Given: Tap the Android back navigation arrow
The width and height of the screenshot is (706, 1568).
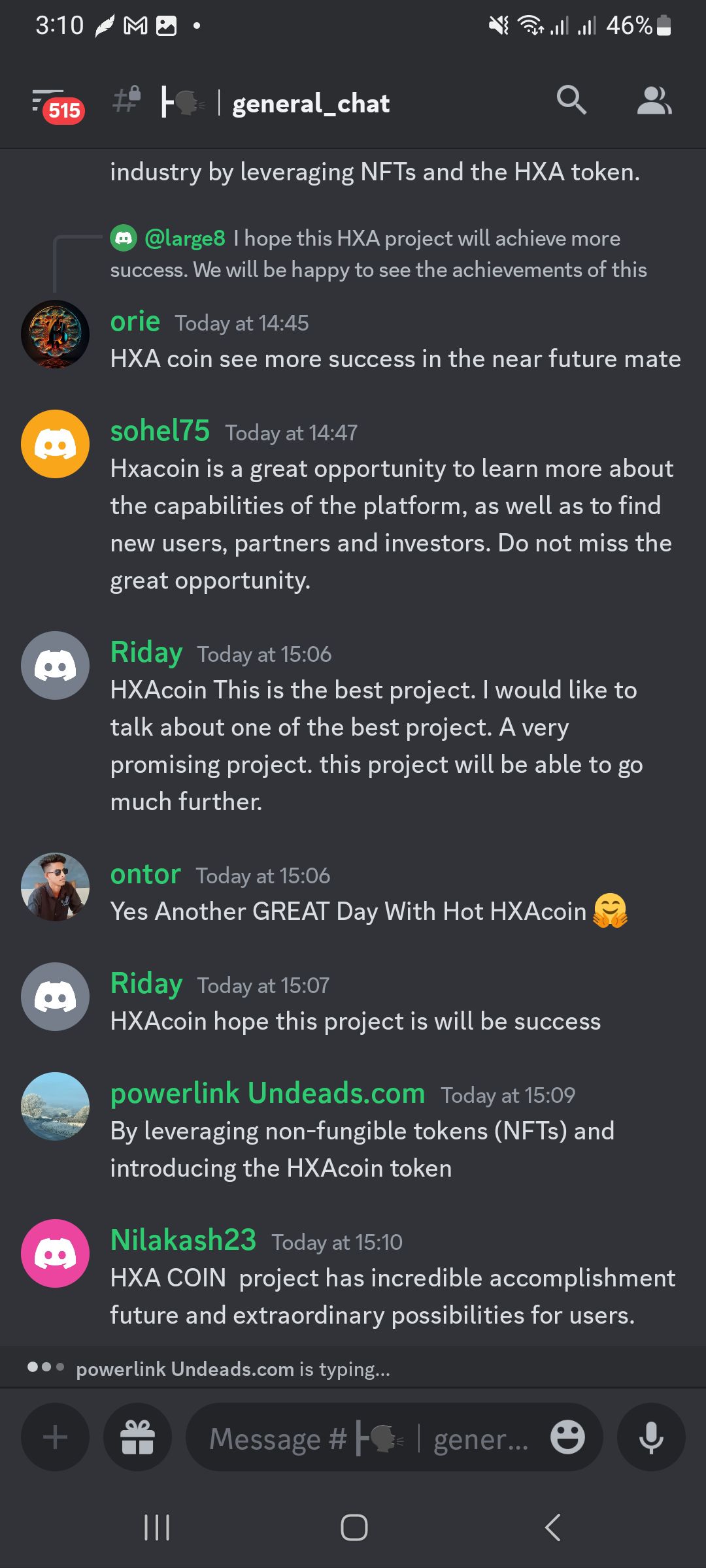Looking at the screenshot, I should [x=553, y=1527].
